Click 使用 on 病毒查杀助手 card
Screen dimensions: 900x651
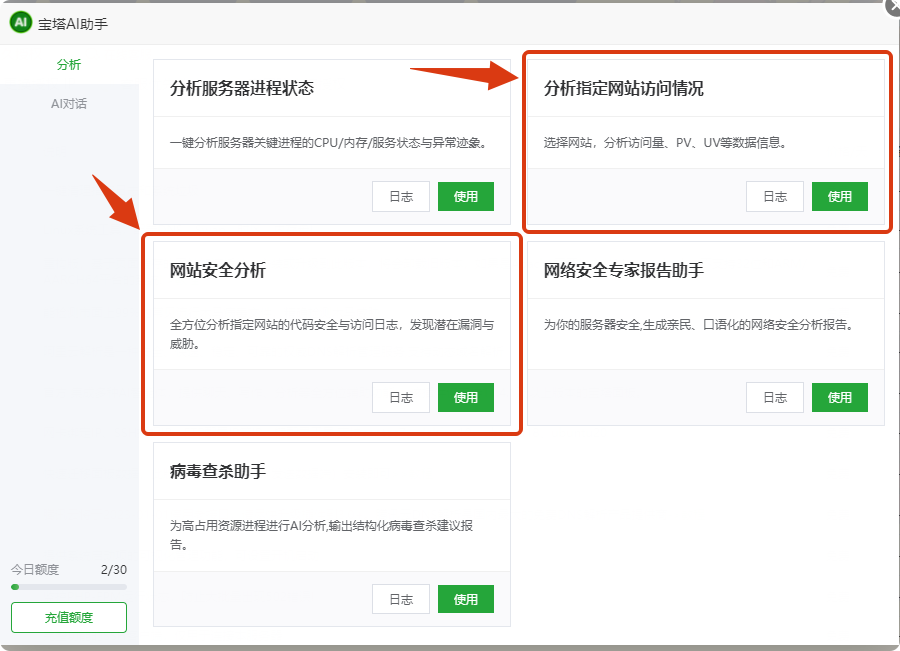[x=465, y=599]
